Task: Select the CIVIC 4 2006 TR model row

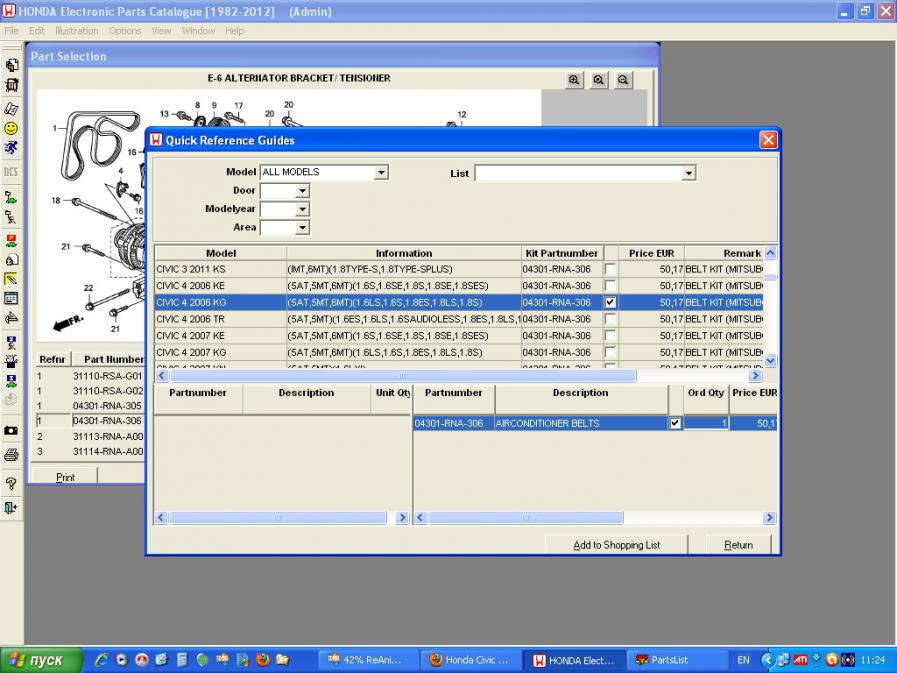Action: 459,319
